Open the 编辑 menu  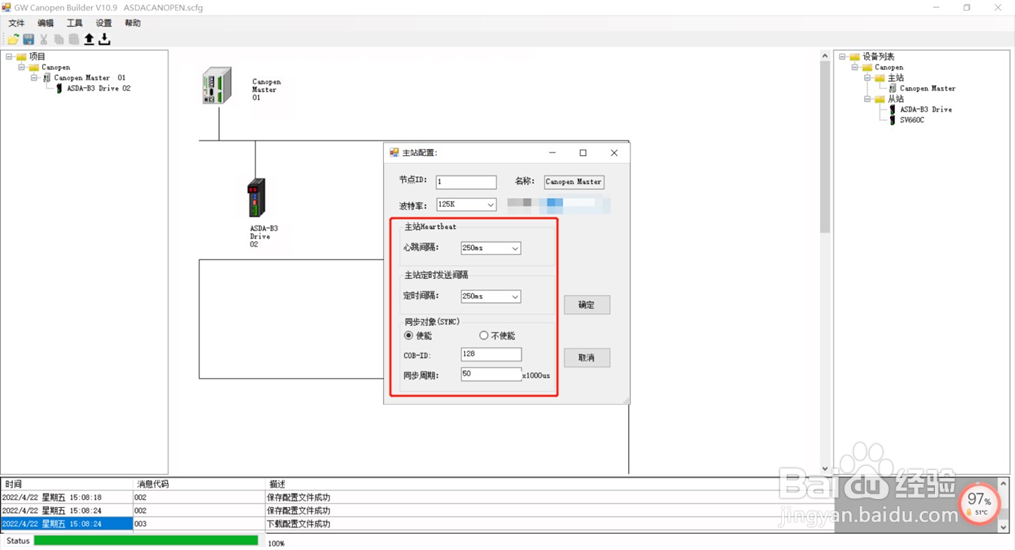coord(45,23)
